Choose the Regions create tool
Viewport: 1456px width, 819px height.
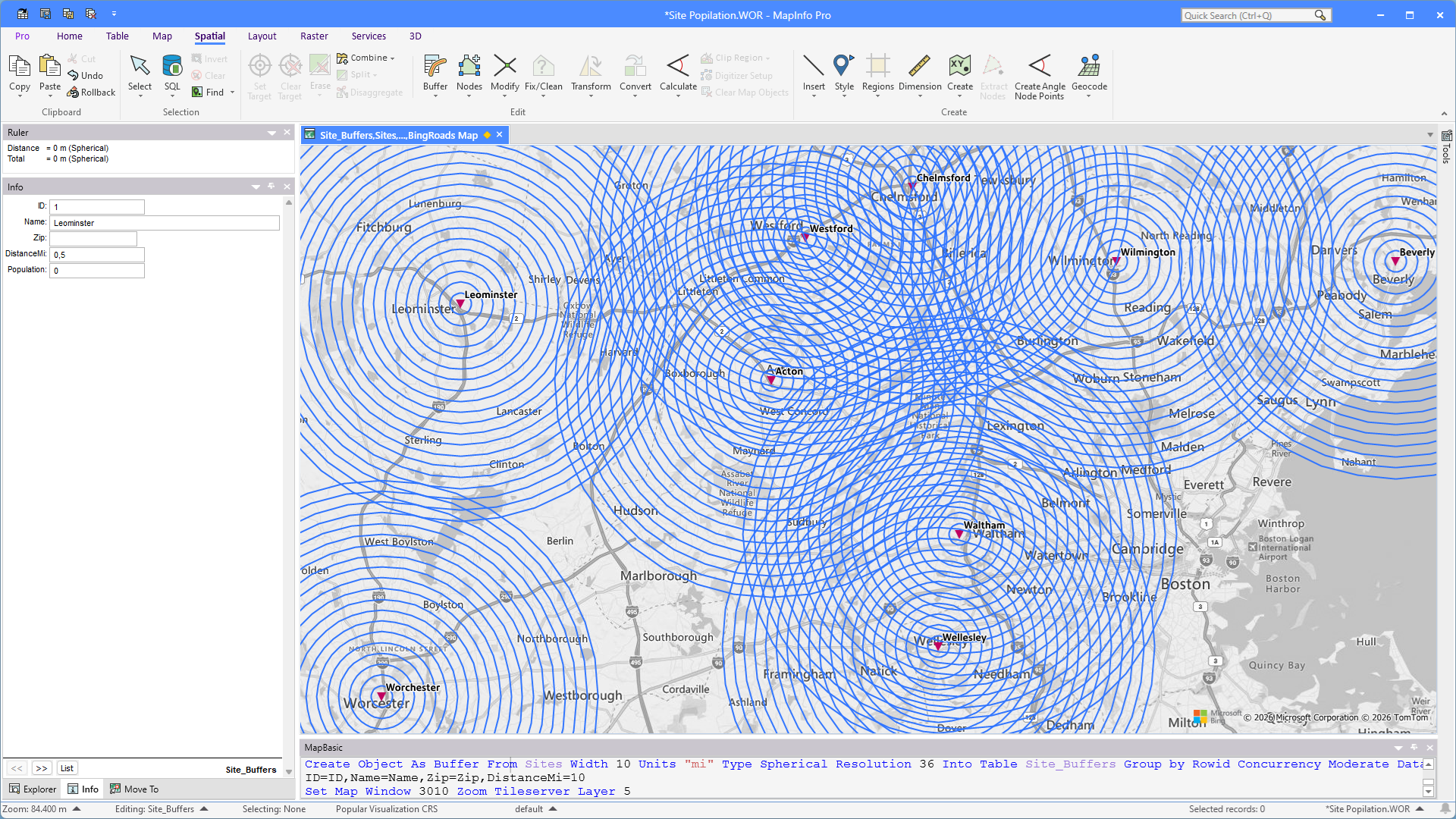coord(877,67)
